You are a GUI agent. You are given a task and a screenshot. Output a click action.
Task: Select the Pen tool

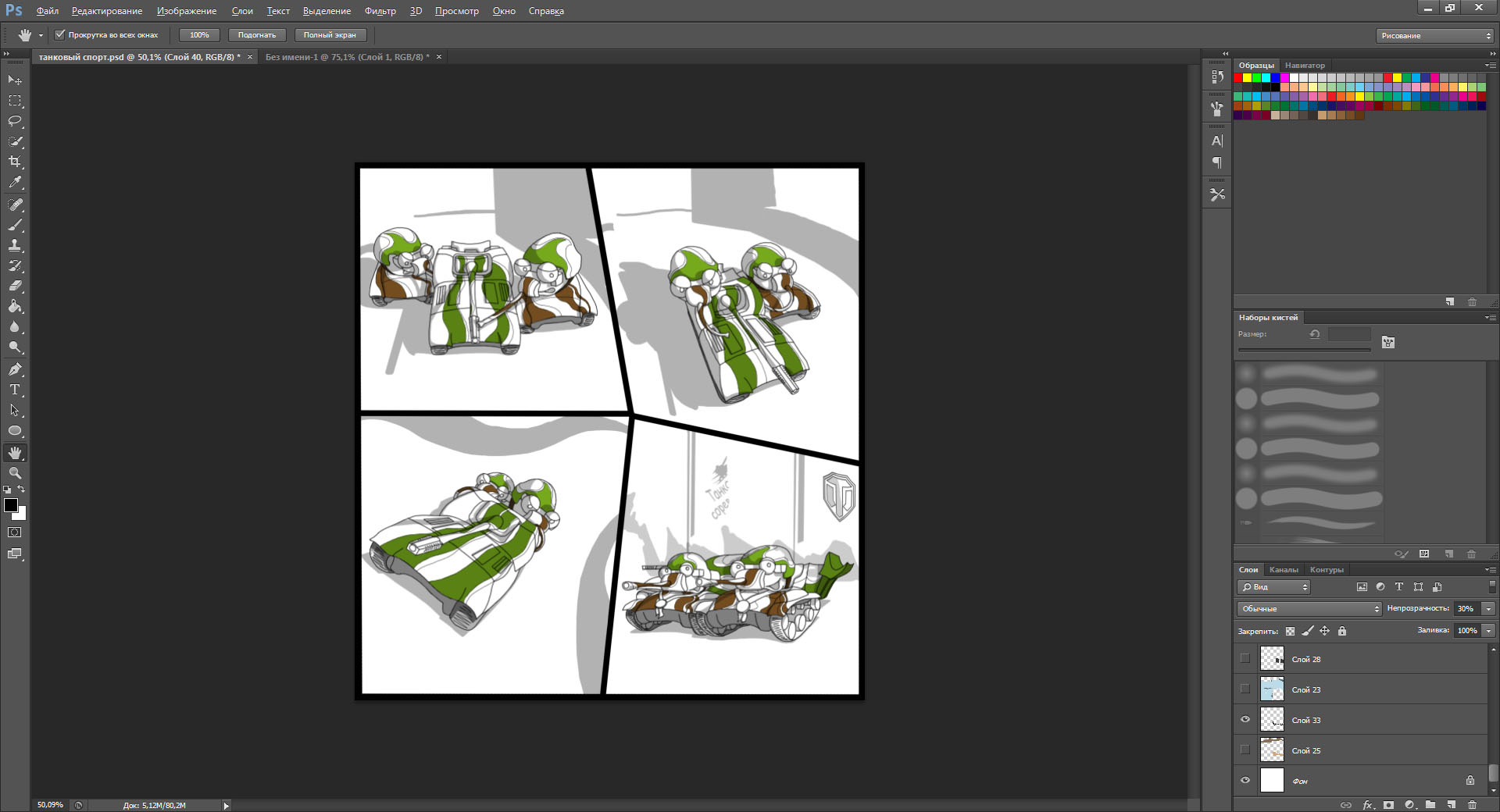click(x=15, y=369)
